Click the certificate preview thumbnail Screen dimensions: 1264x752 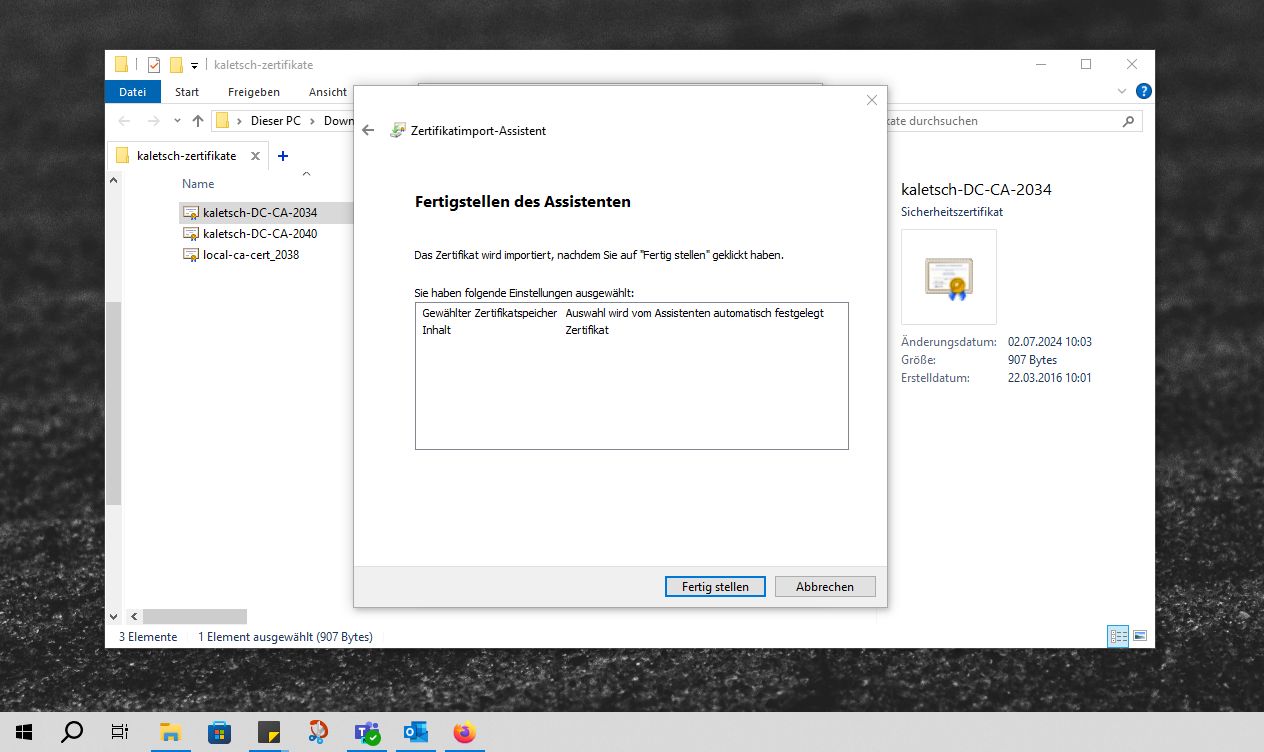point(948,277)
